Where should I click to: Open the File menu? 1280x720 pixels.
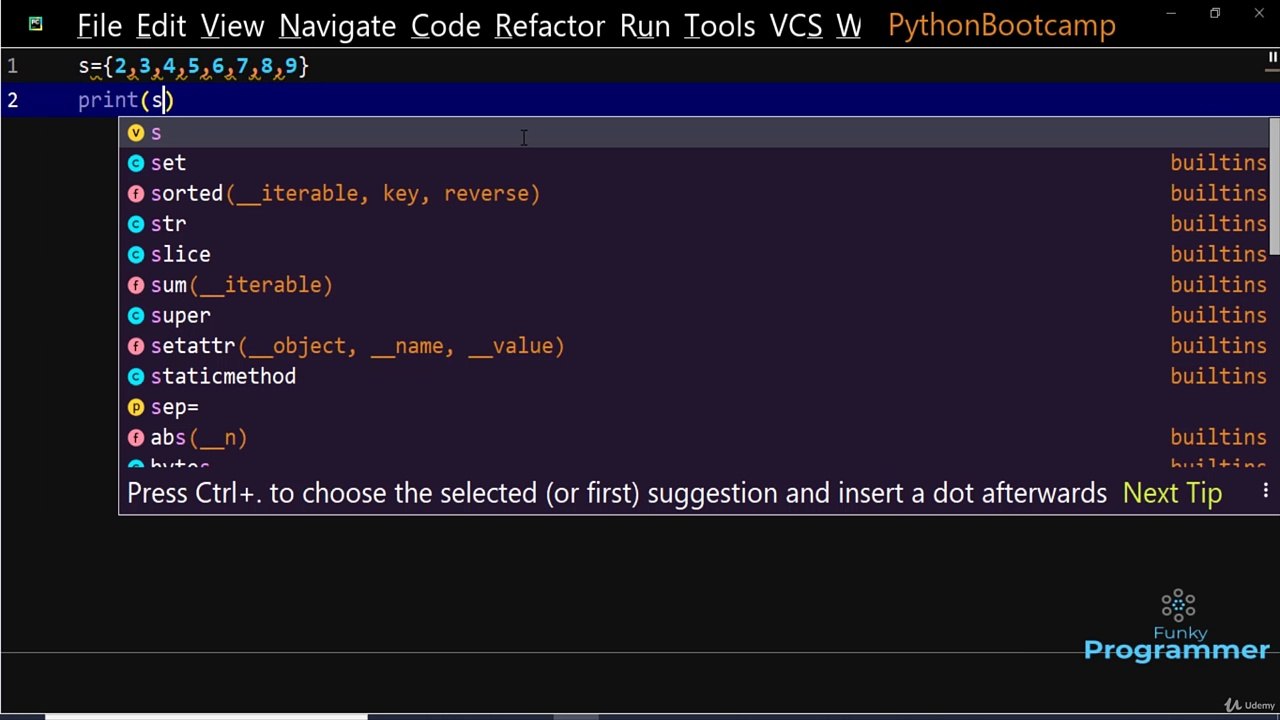pos(99,26)
